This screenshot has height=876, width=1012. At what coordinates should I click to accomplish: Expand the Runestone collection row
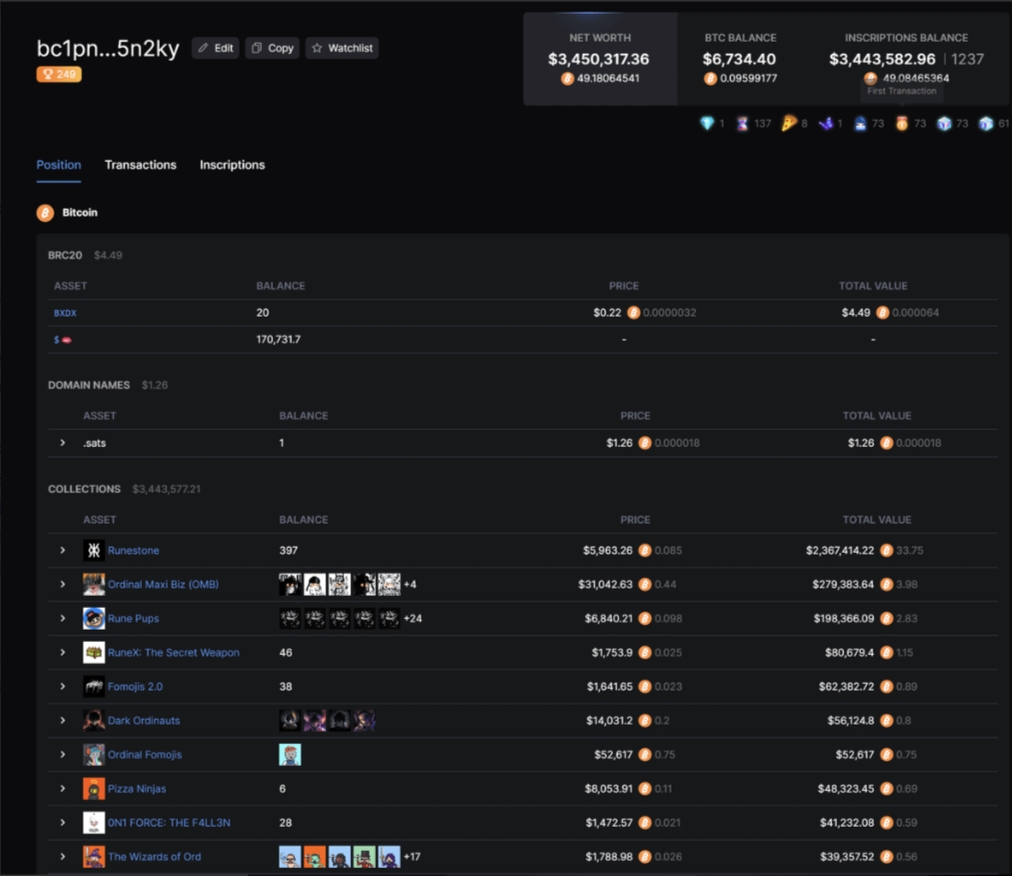[x=62, y=551]
